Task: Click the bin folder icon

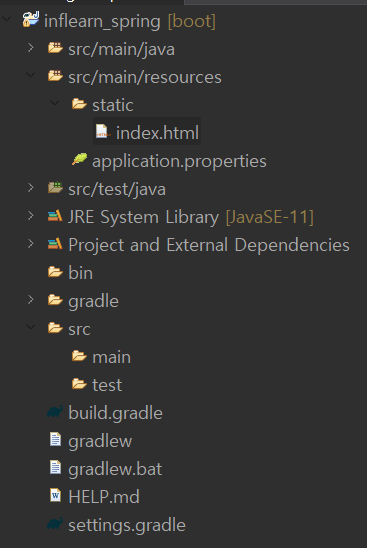Action: [55, 272]
